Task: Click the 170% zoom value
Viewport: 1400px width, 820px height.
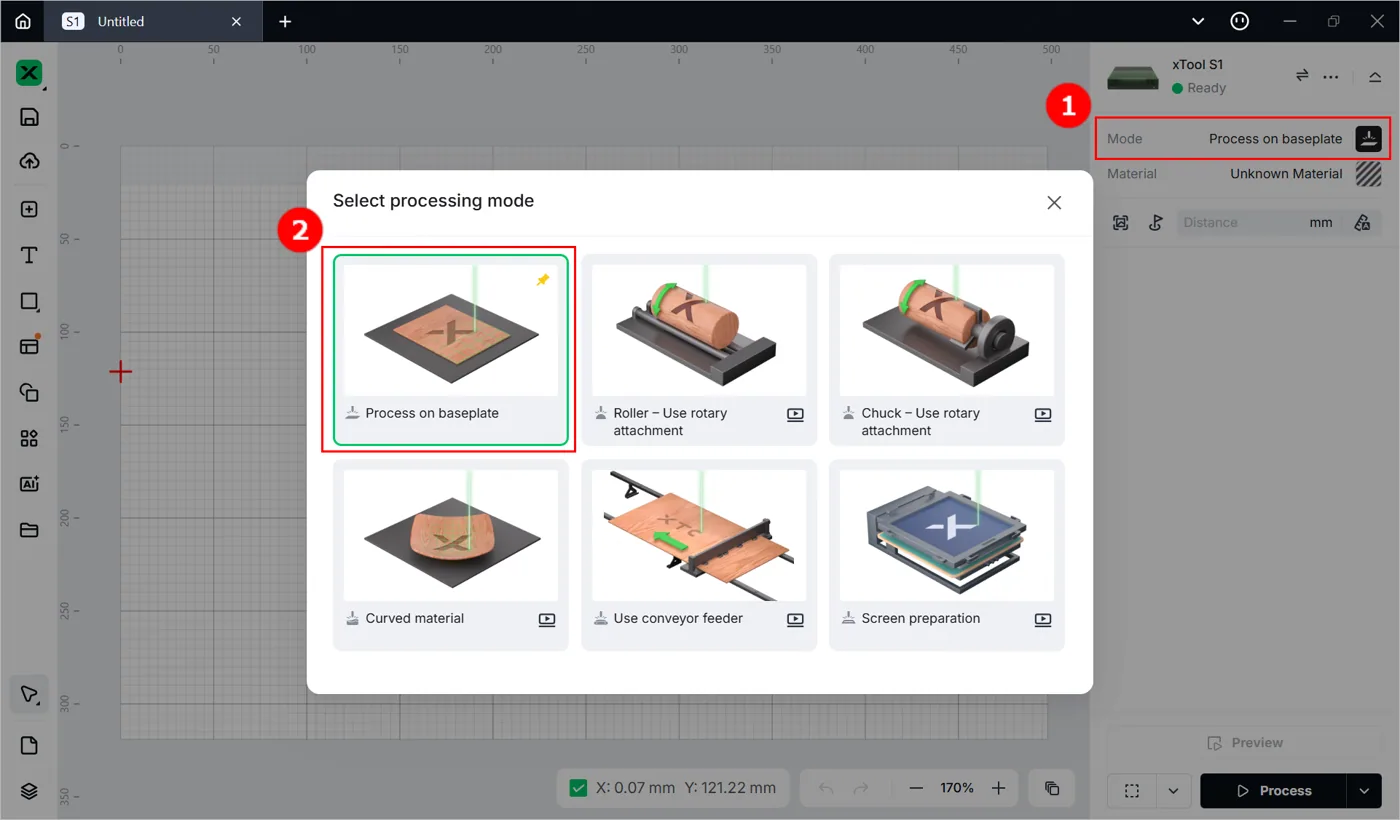Action: (957, 788)
